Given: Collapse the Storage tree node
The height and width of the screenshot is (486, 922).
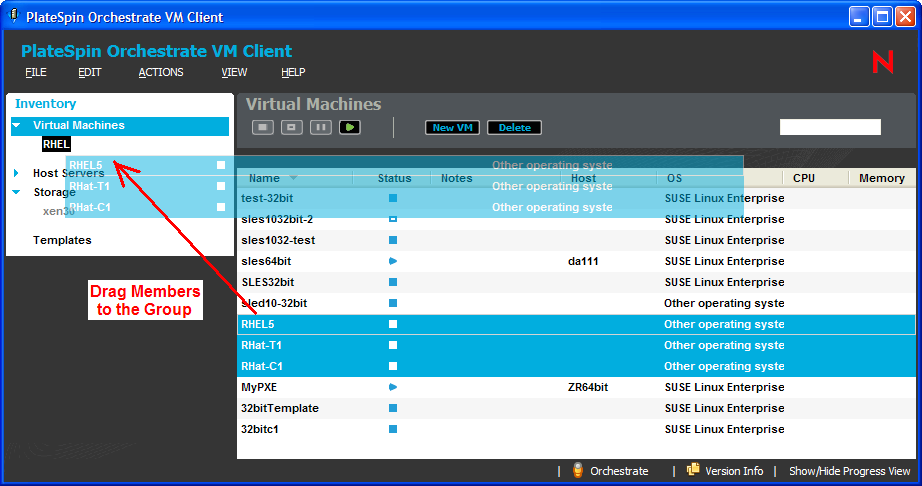Looking at the screenshot, I should tap(16, 192).
